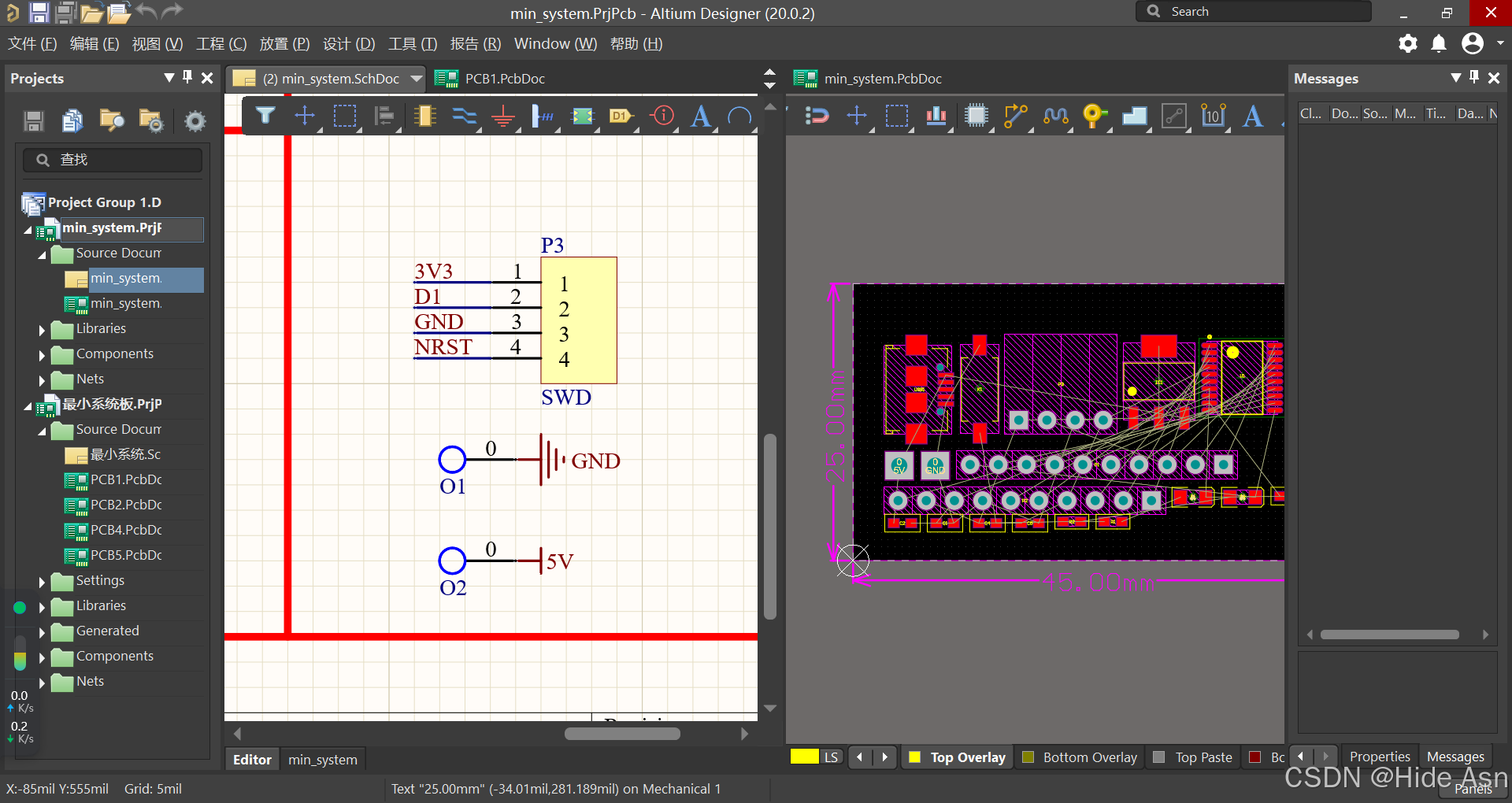Click the Open Project folder icon in title bar
This screenshot has width=1512, height=803.
pos(92,12)
